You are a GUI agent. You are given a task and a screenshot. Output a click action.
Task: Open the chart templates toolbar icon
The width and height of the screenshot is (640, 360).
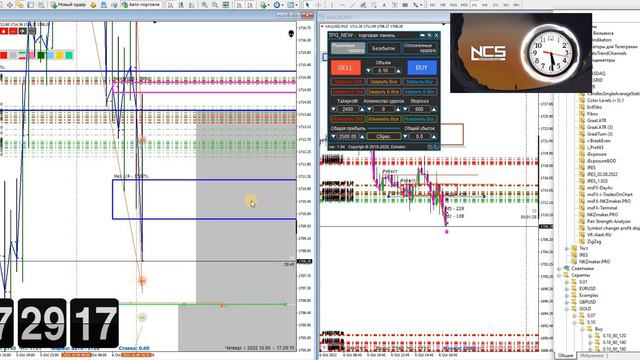(x=291, y=5)
